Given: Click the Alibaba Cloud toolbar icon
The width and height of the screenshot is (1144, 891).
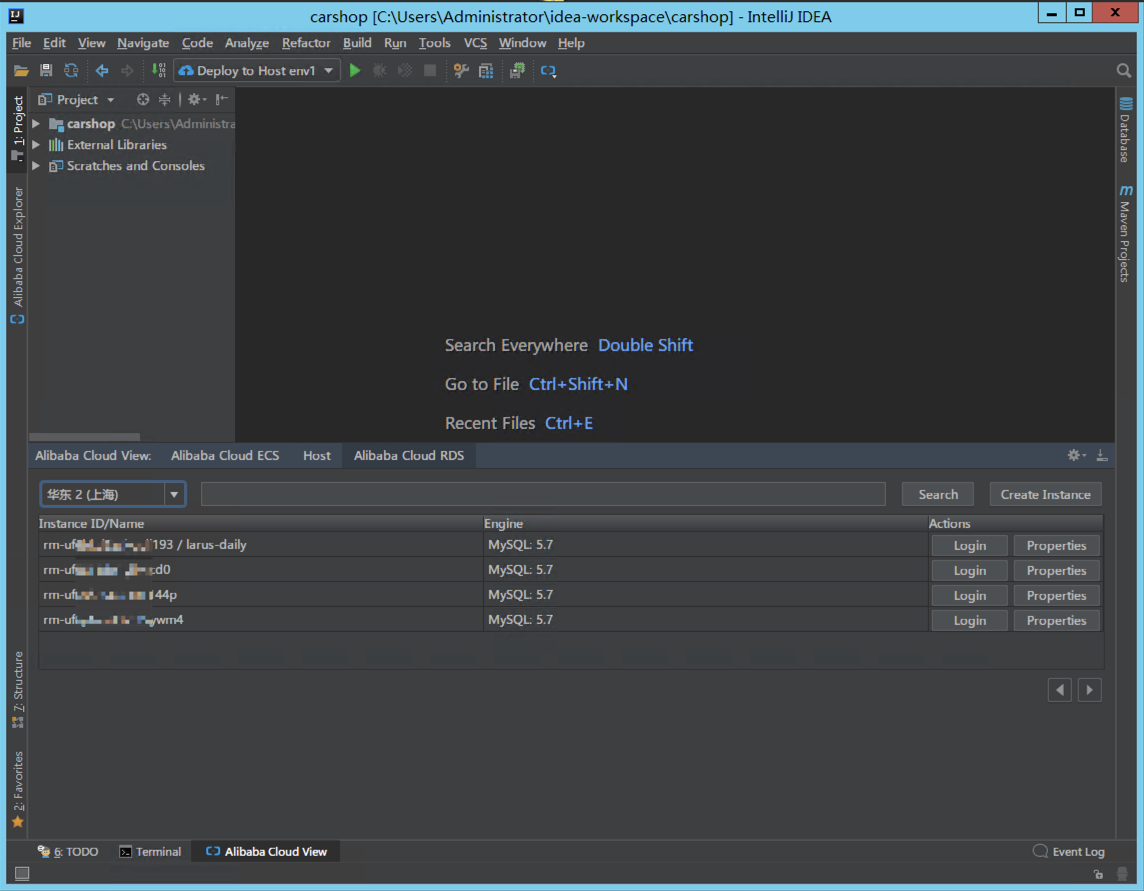Looking at the screenshot, I should 549,71.
